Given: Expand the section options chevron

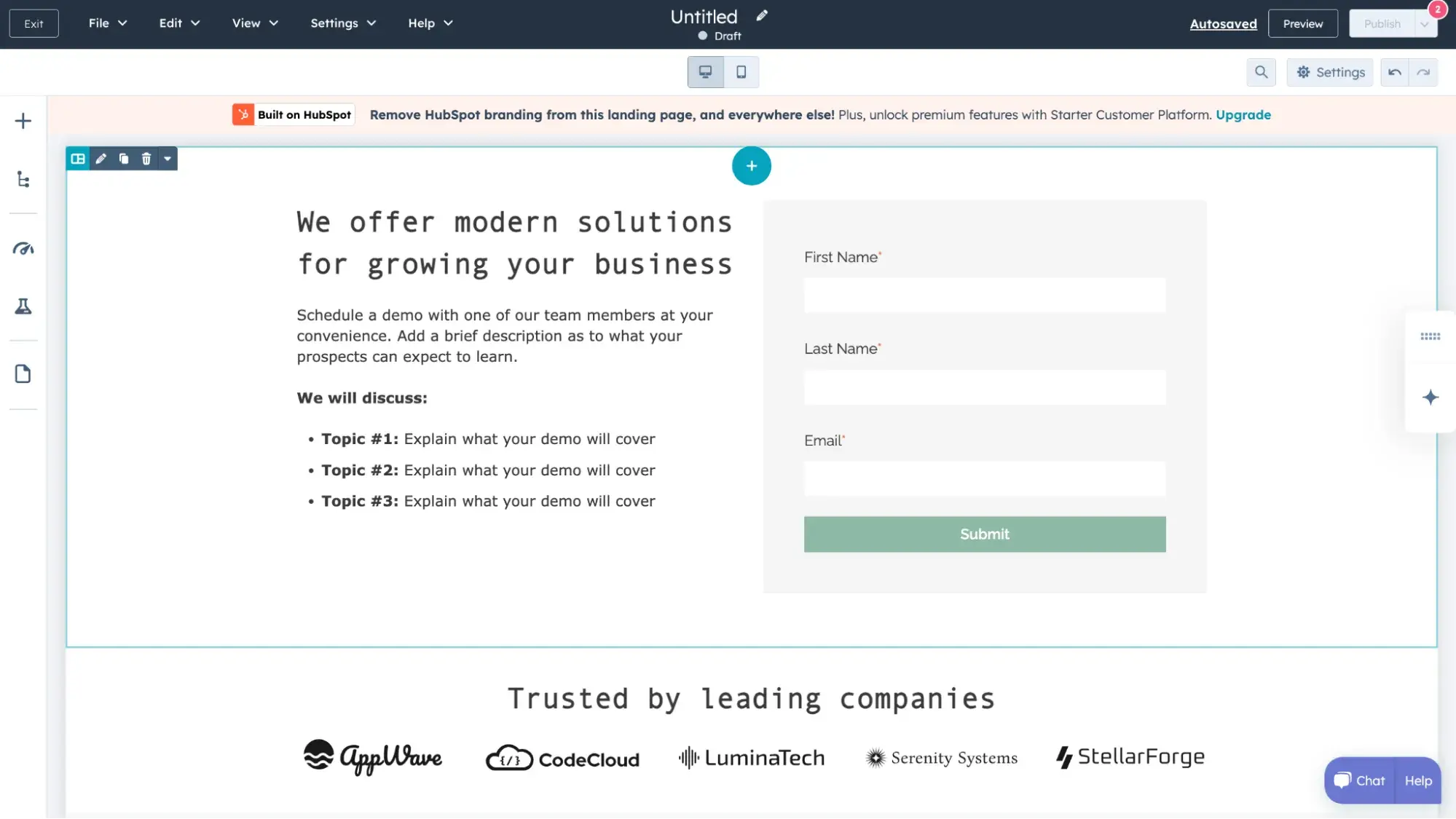Looking at the screenshot, I should pos(168,159).
